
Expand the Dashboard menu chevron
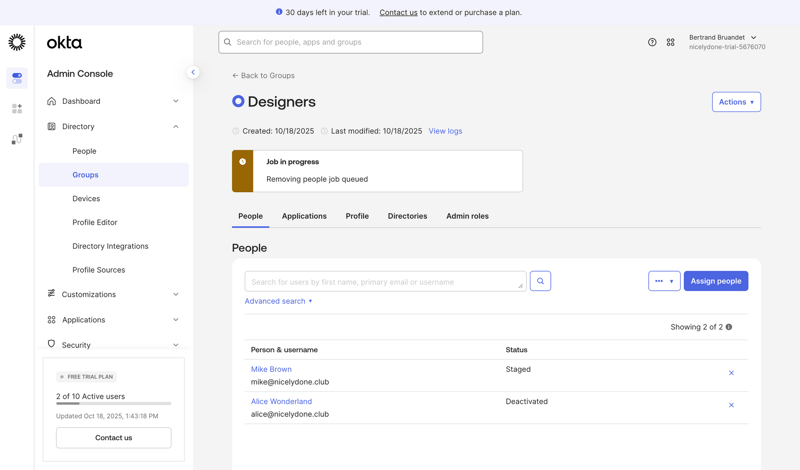pyautogui.click(x=176, y=101)
